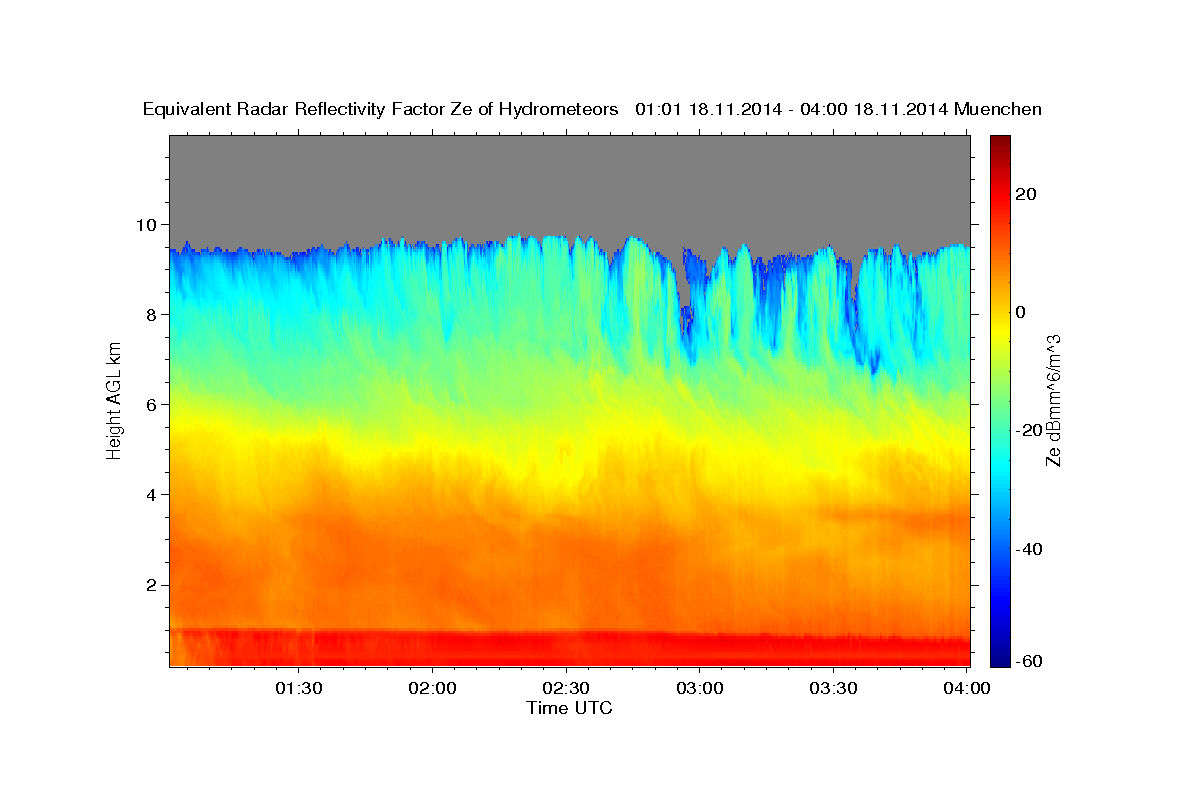Click the bright red reflectivity band near the ground
Image resolution: width=1200 pixels, height=800 pixels.
tap(569, 648)
